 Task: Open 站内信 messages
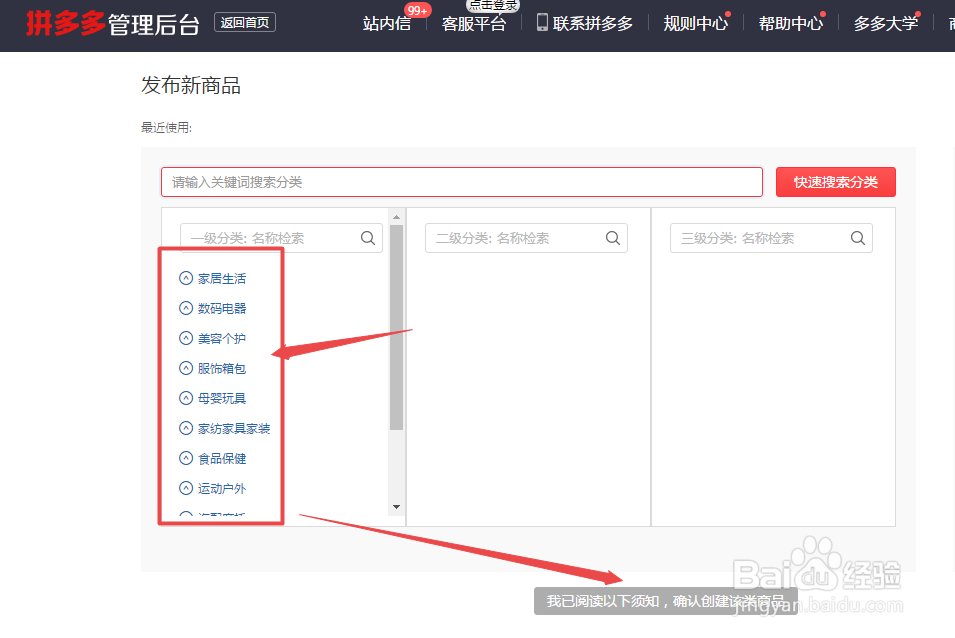[x=387, y=24]
